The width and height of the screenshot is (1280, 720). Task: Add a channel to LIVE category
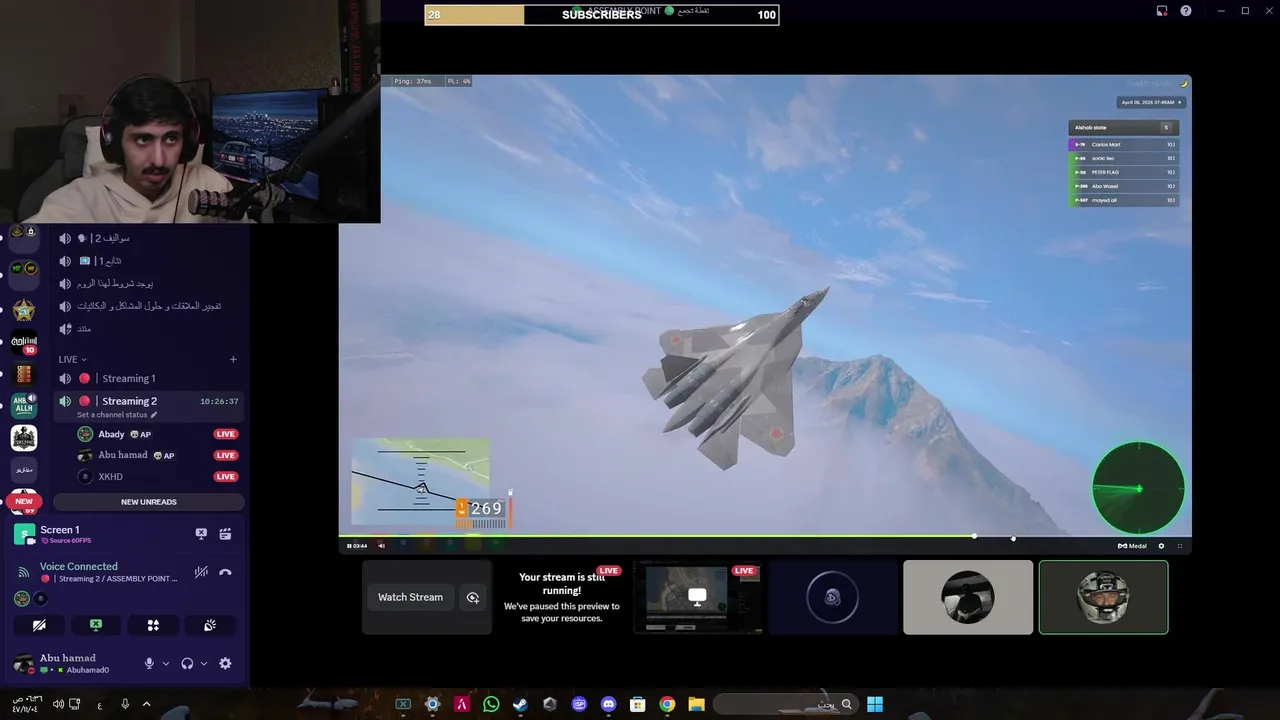(233, 359)
